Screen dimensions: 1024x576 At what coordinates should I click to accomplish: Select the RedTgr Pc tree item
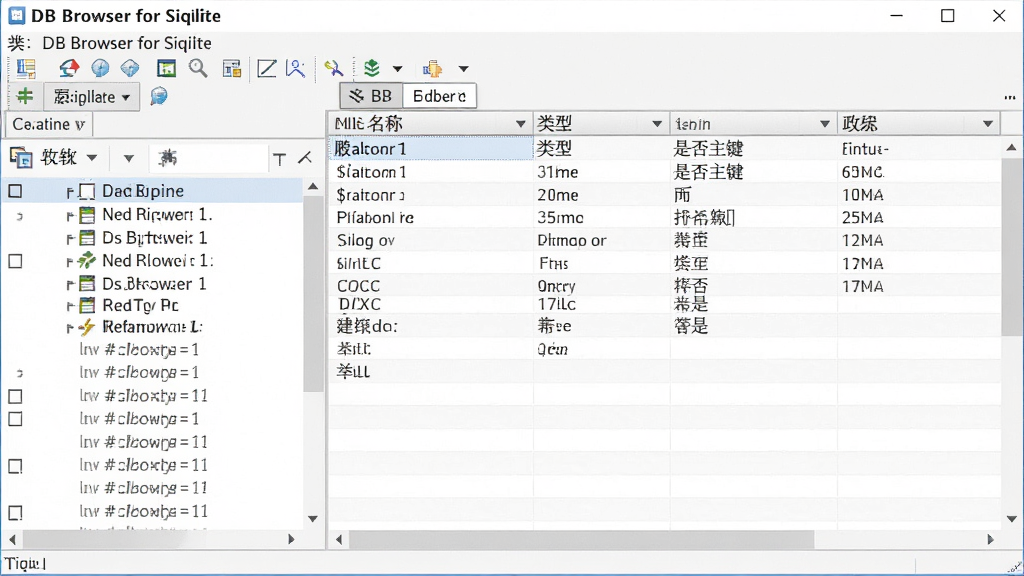(140, 306)
